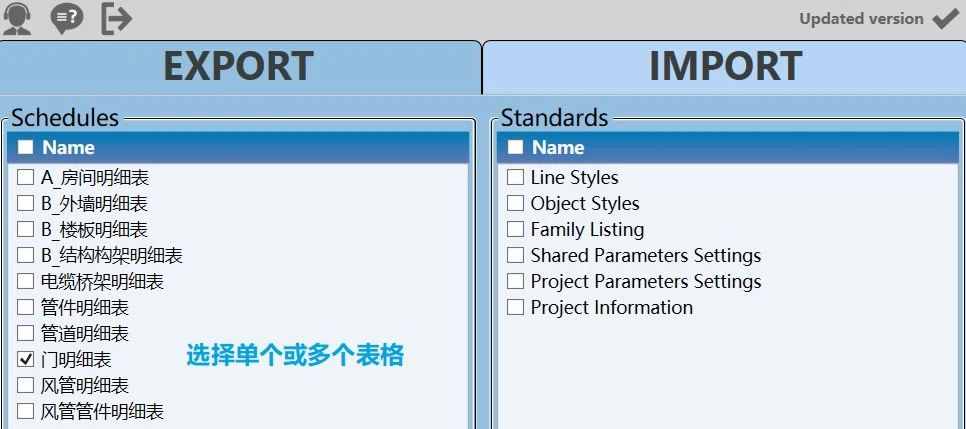The width and height of the screenshot is (966, 429).
Task: Enable Shared Parameters Settings checkbox
Action: coord(515,255)
